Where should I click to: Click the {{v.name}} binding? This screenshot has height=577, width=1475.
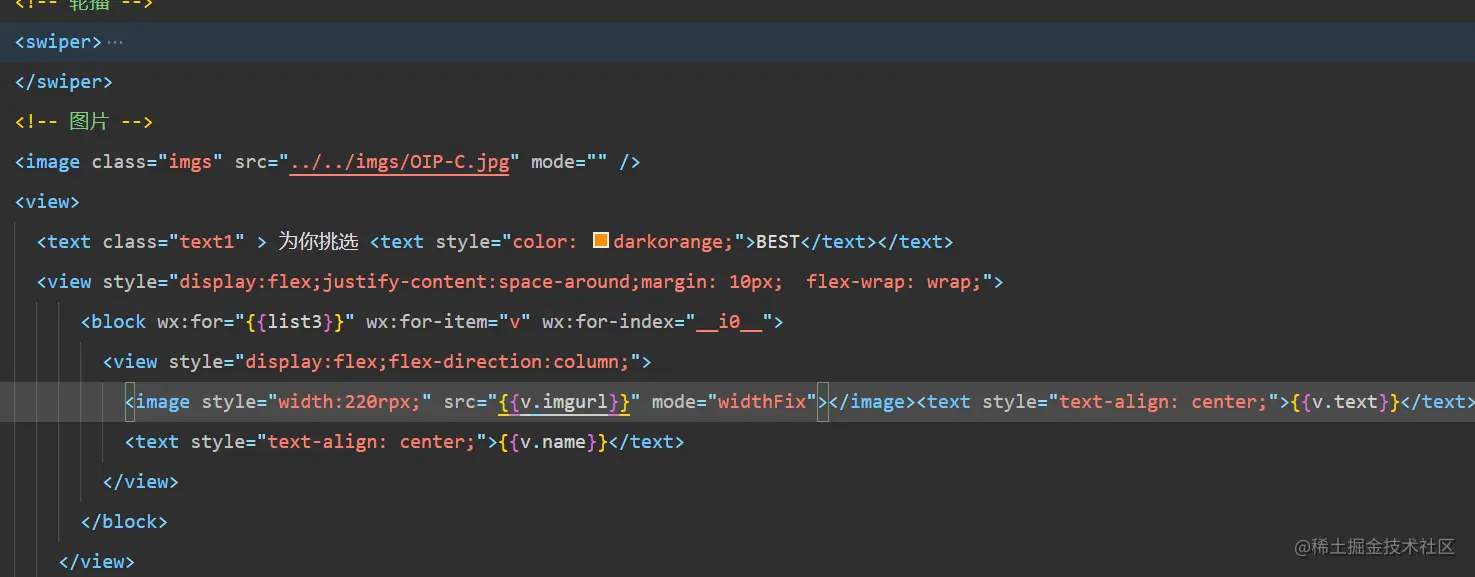pos(553,442)
